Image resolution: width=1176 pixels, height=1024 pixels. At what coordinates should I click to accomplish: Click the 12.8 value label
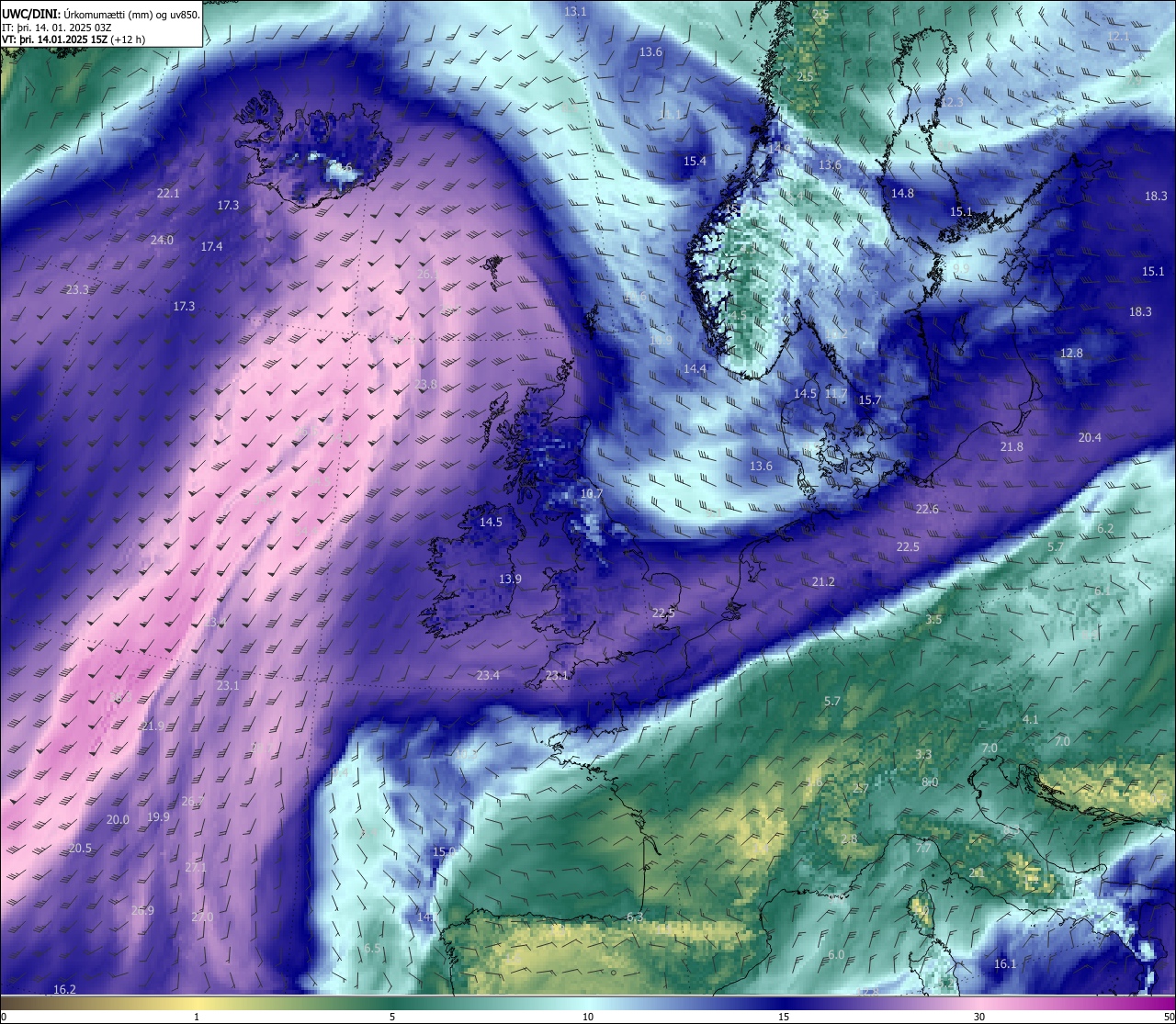[x=1071, y=353]
